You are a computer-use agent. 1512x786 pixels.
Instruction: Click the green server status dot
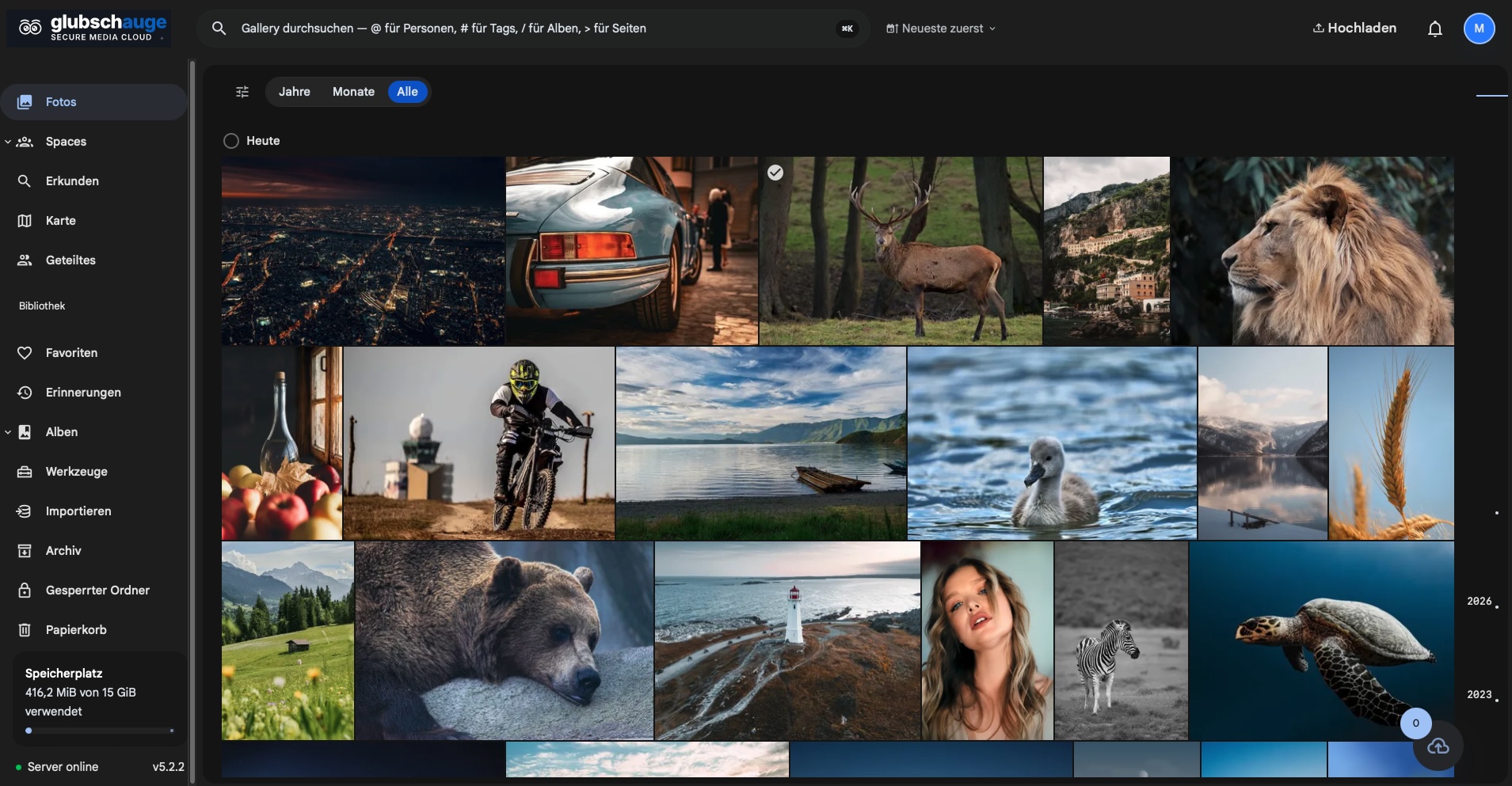(x=18, y=768)
